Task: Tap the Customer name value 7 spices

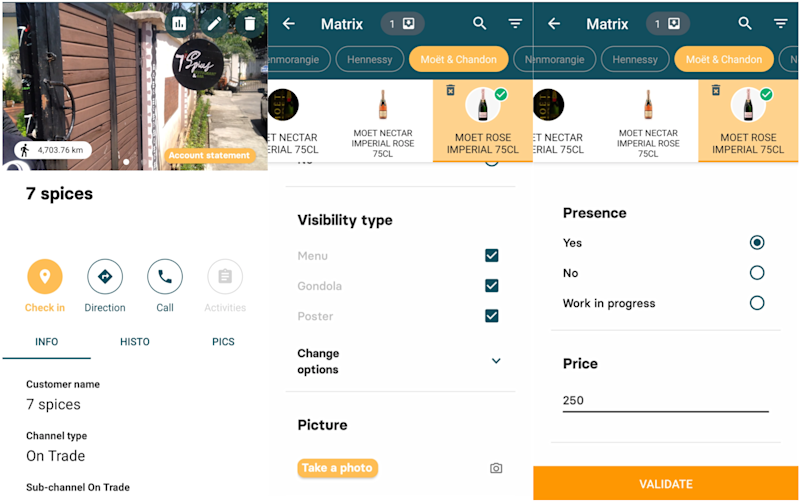Action: tap(53, 405)
